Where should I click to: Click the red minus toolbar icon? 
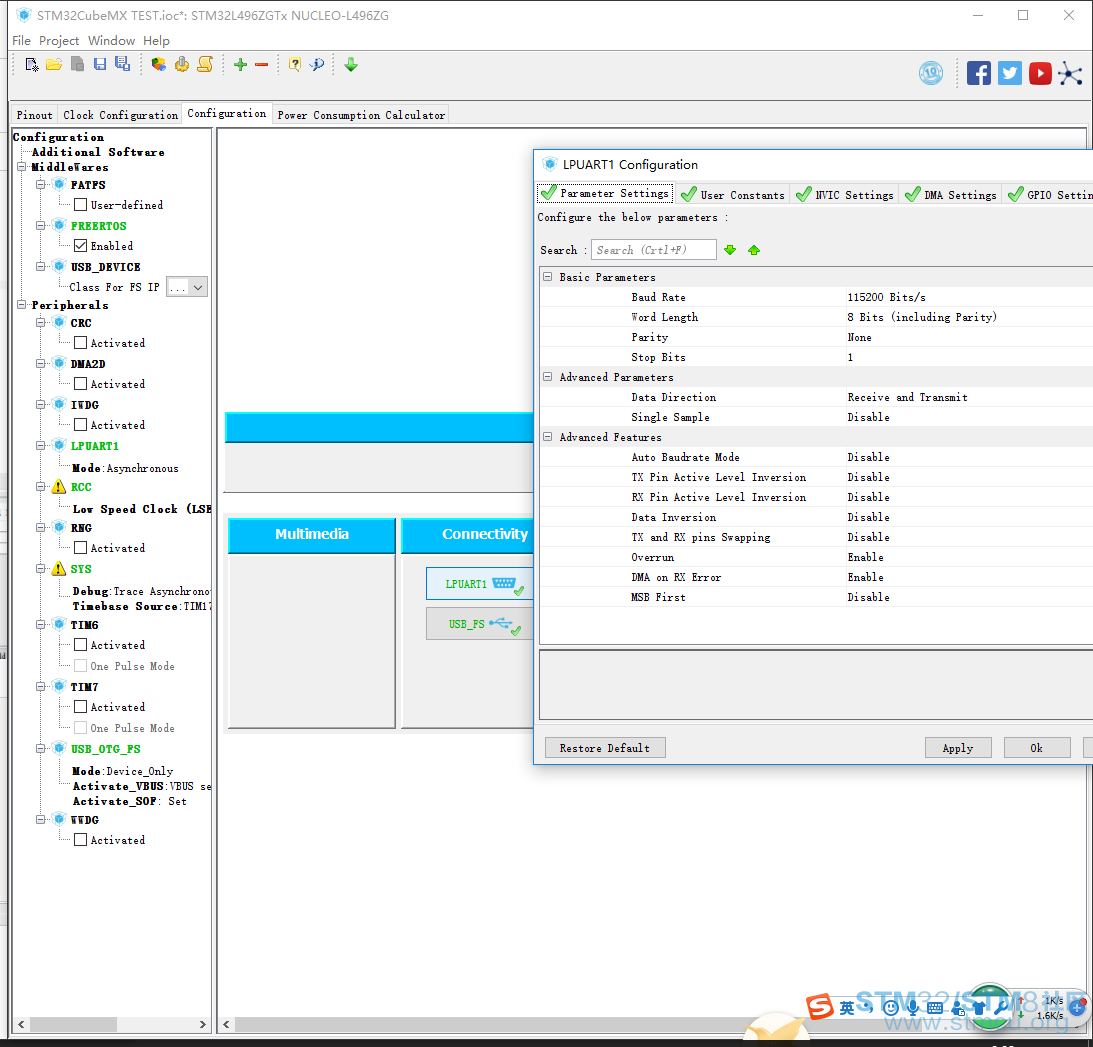(261, 65)
